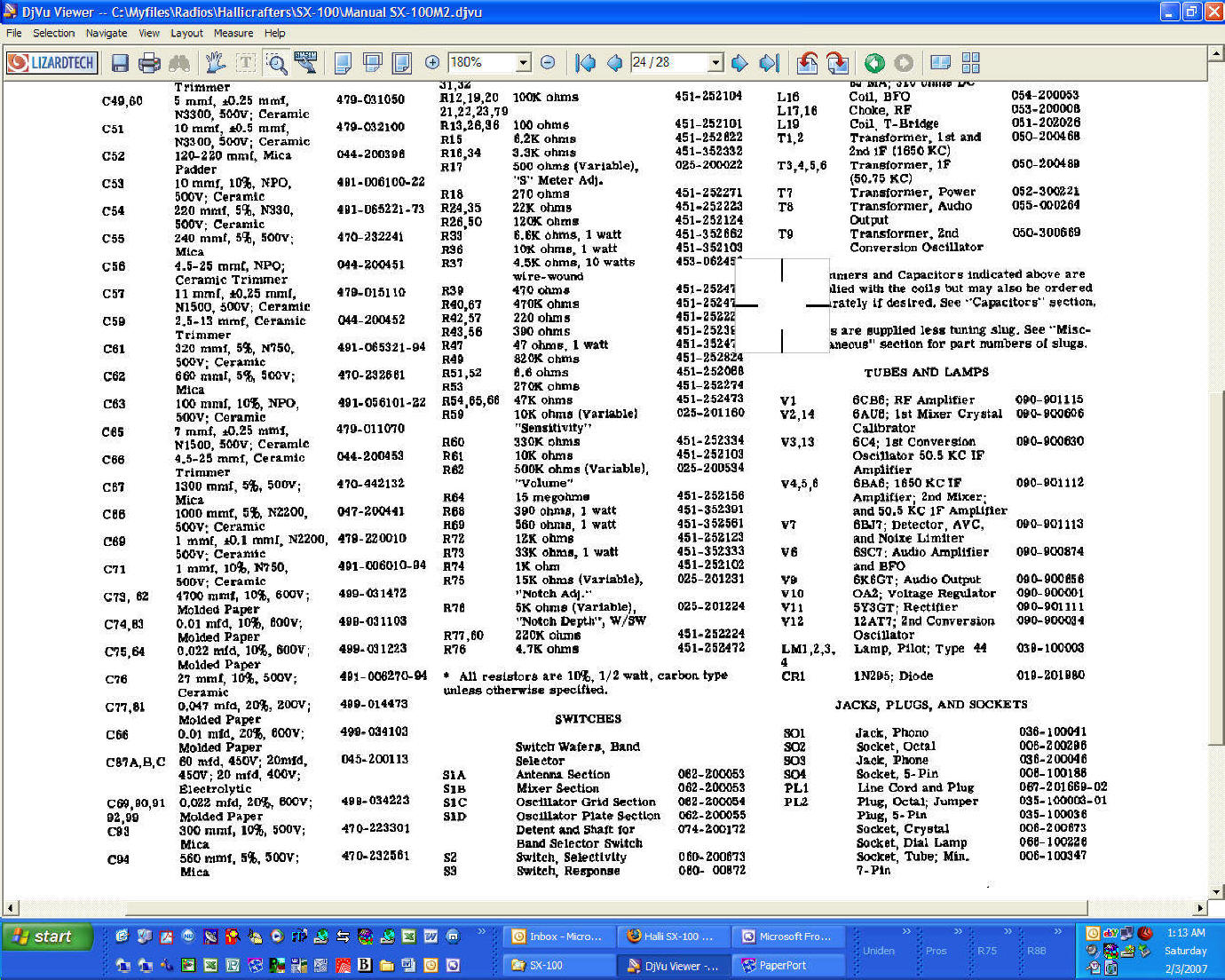Click DjVu Viewer taskbar button
Viewport: 1225px width, 980px height.
tap(671, 965)
